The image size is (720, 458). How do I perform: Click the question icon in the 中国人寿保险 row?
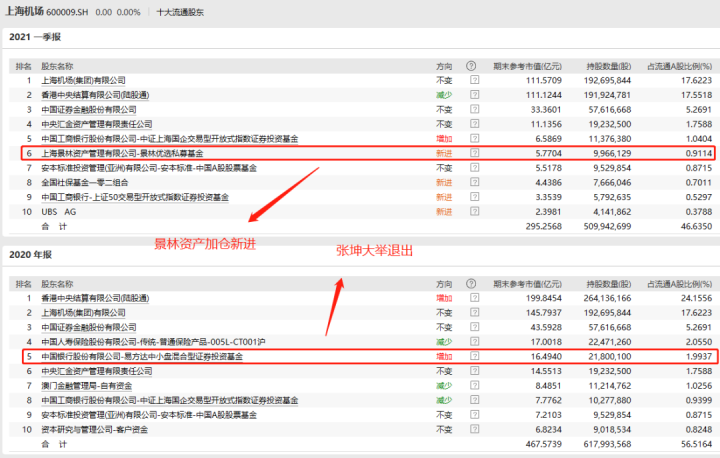click(474, 341)
